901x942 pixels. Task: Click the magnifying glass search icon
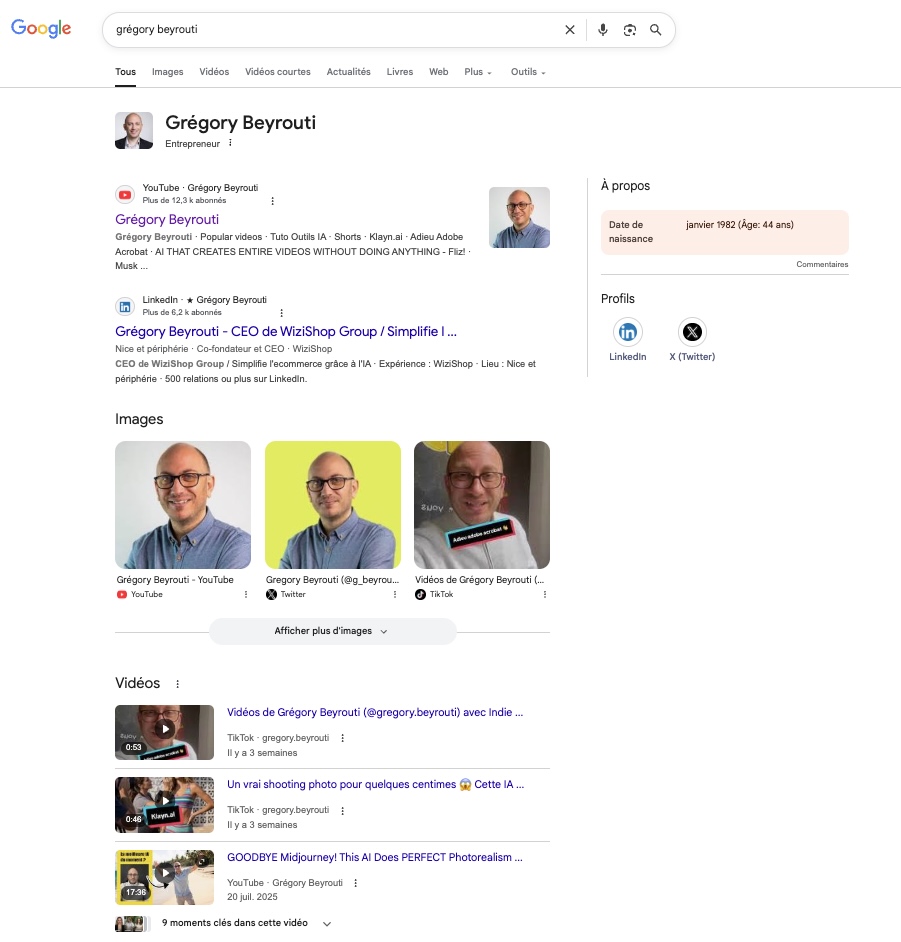655,29
